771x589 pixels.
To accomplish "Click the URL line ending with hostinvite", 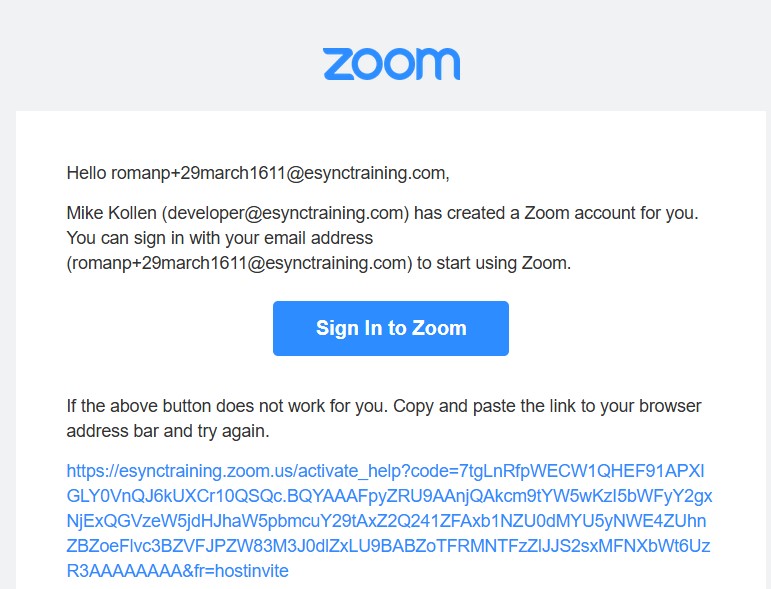I will click(x=178, y=571).
